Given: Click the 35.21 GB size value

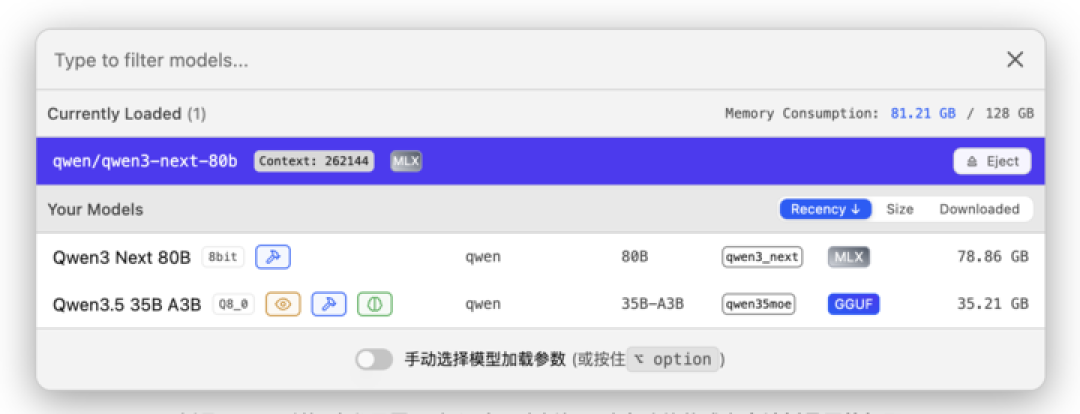Looking at the screenshot, I should 993,304.
